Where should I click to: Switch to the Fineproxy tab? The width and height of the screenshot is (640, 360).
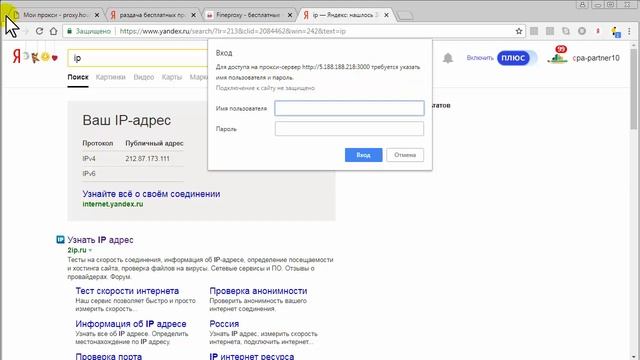click(x=248, y=15)
